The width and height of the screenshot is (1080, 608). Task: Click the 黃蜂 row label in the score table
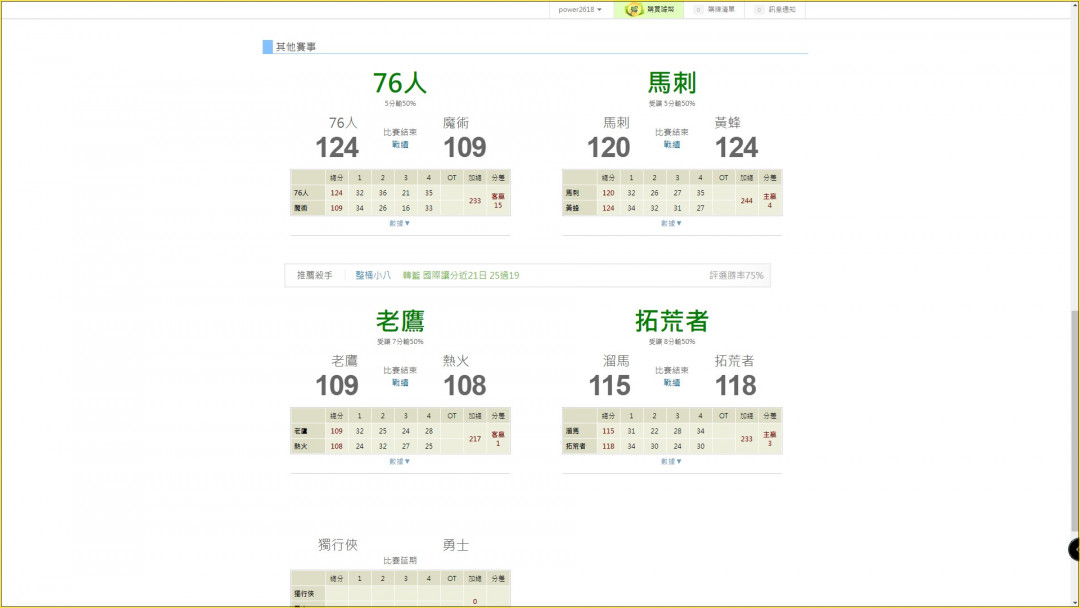click(x=572, y=208)
